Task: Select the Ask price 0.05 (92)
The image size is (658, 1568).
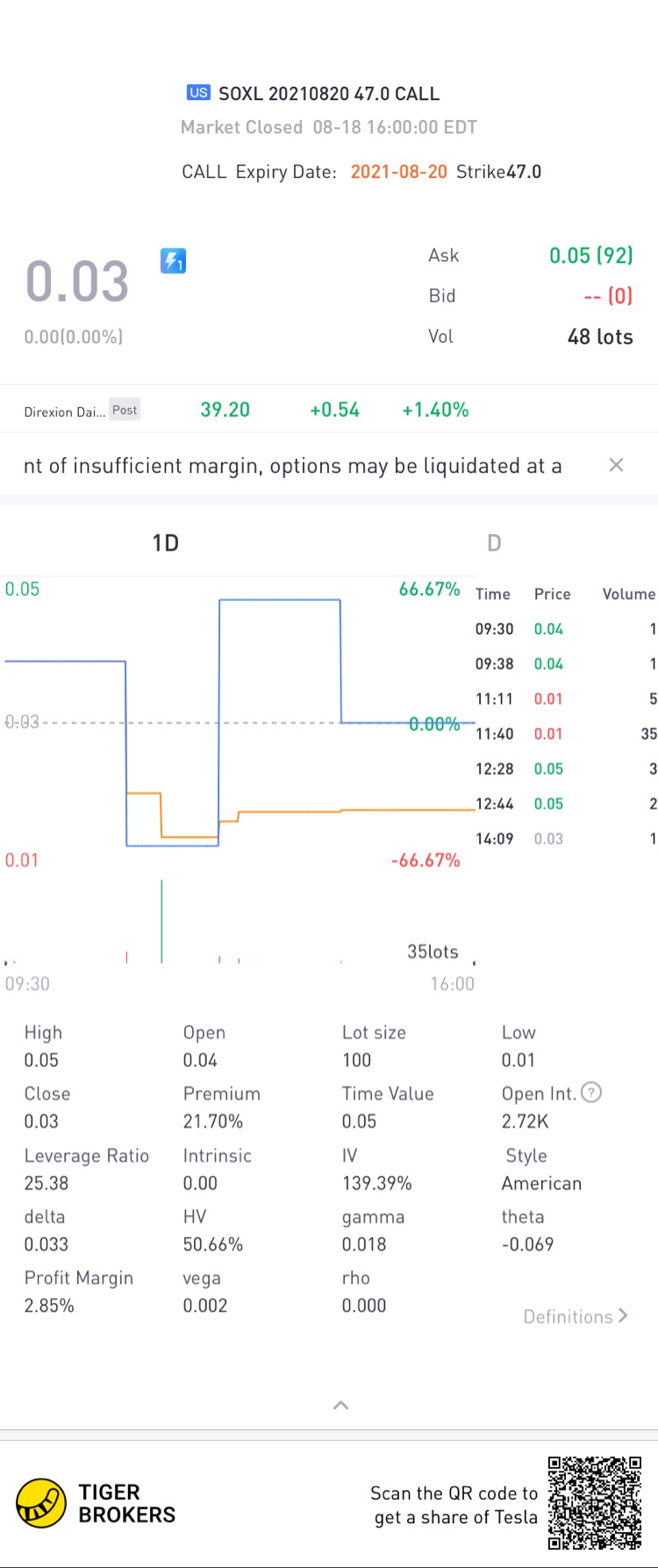Action: (590, 255)
